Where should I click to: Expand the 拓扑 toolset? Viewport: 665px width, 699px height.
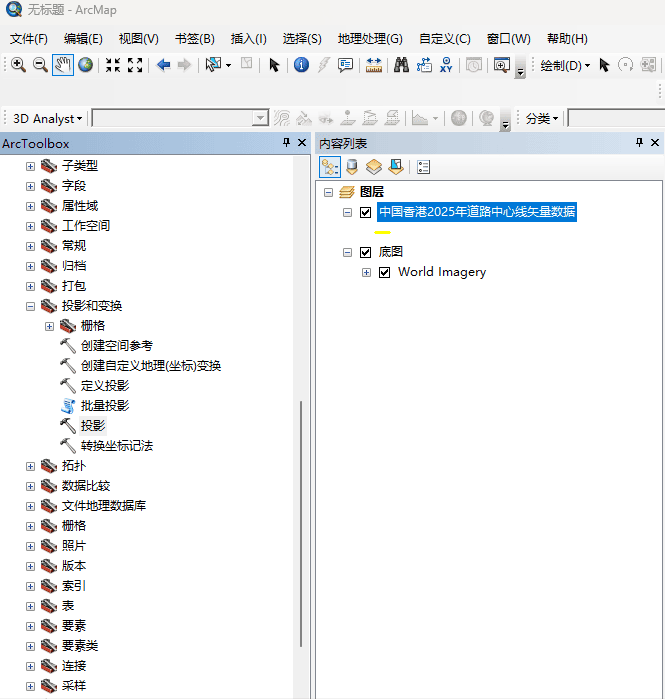pos(30,466)
